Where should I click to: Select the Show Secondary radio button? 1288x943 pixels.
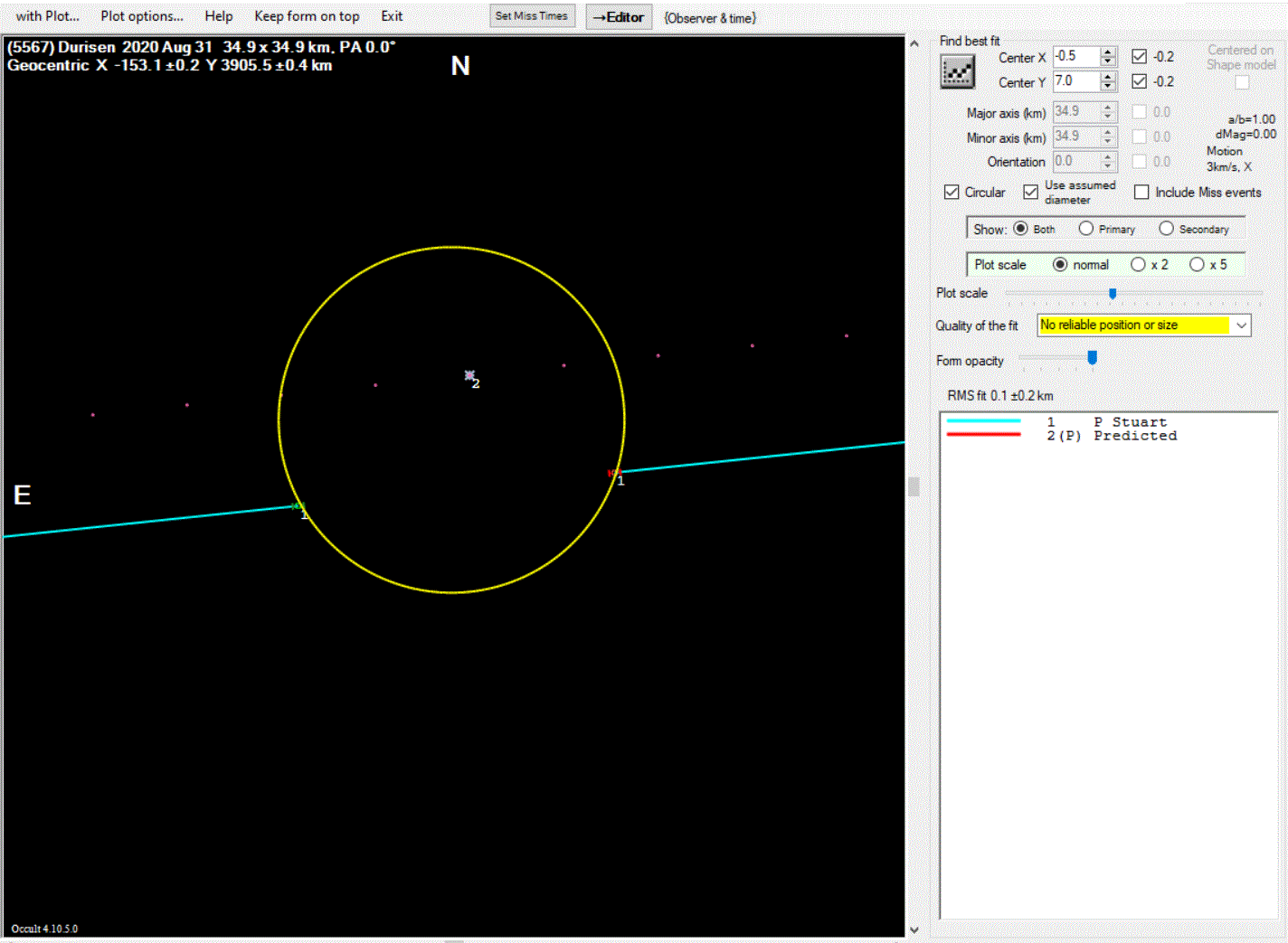(1166, 229)
